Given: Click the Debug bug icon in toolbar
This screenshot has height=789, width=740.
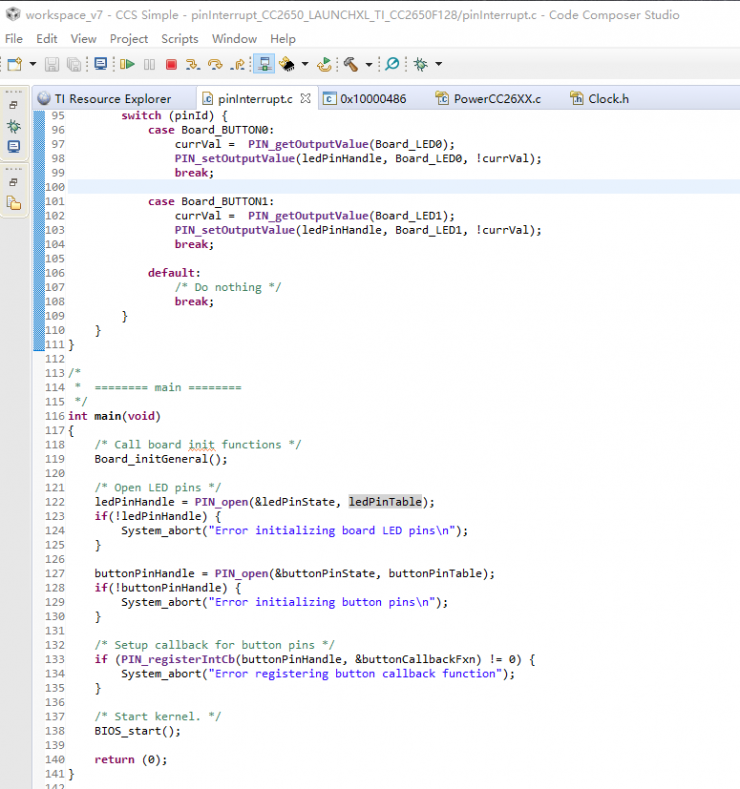Looking at the screenshot, I should [421, 64].
